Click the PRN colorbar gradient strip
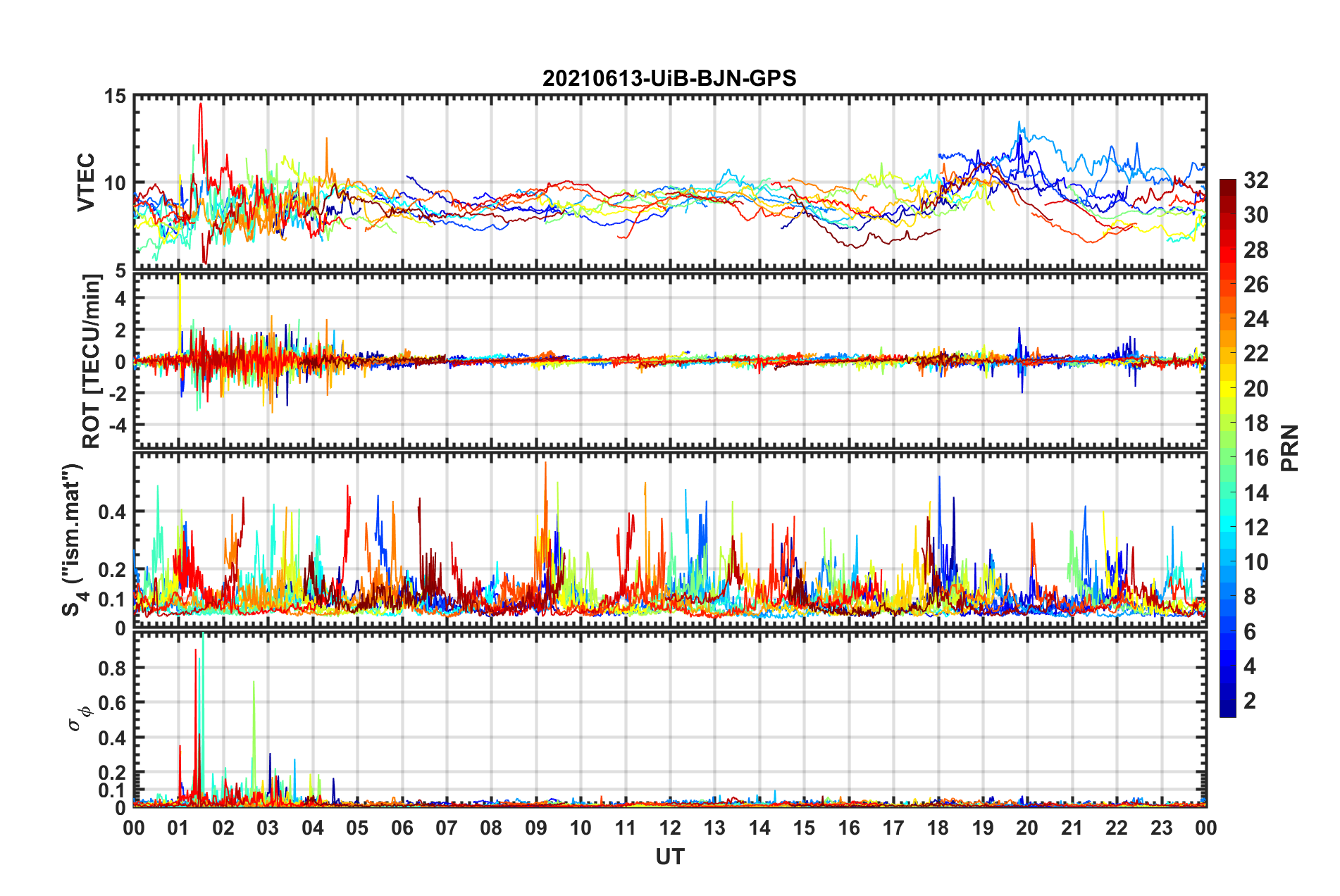The height and width of the screenshot is (896, 1340). pos(1228,448)
